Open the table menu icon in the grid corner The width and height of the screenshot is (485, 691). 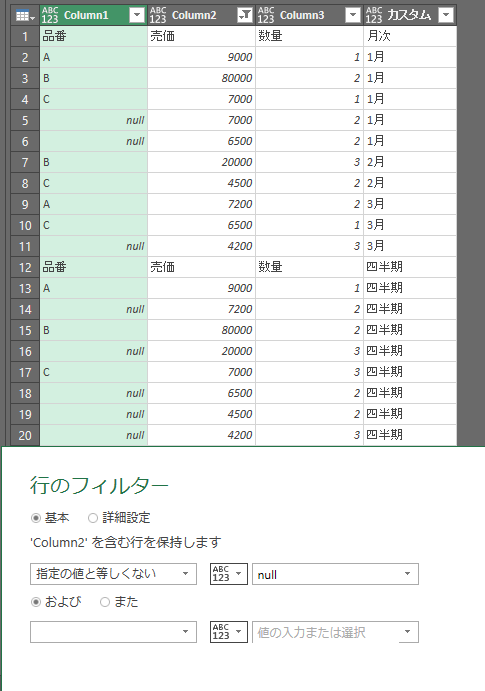pos(25,15)
